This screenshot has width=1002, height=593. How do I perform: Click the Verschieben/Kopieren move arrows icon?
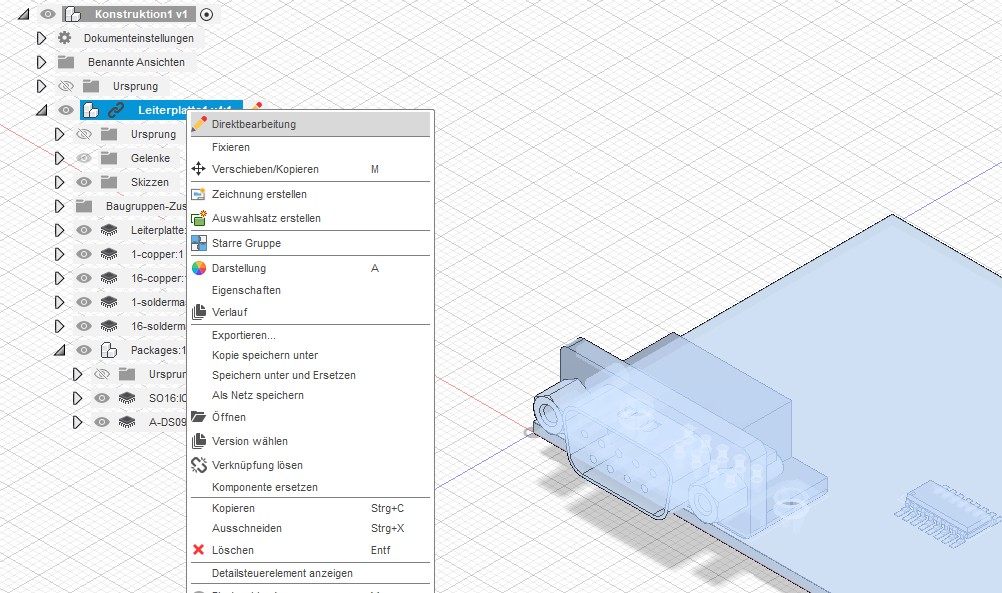coord(199,169)
